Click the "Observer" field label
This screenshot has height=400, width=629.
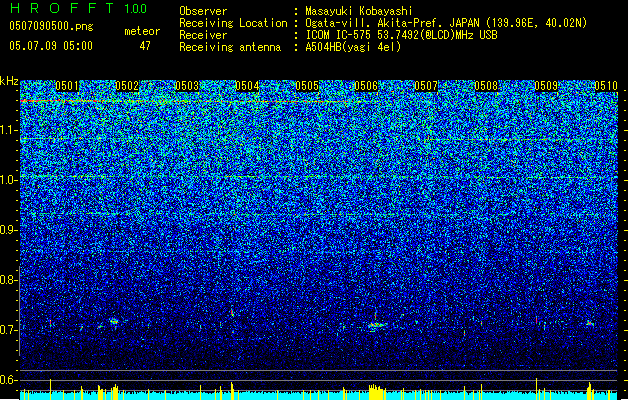click(203, 11)
